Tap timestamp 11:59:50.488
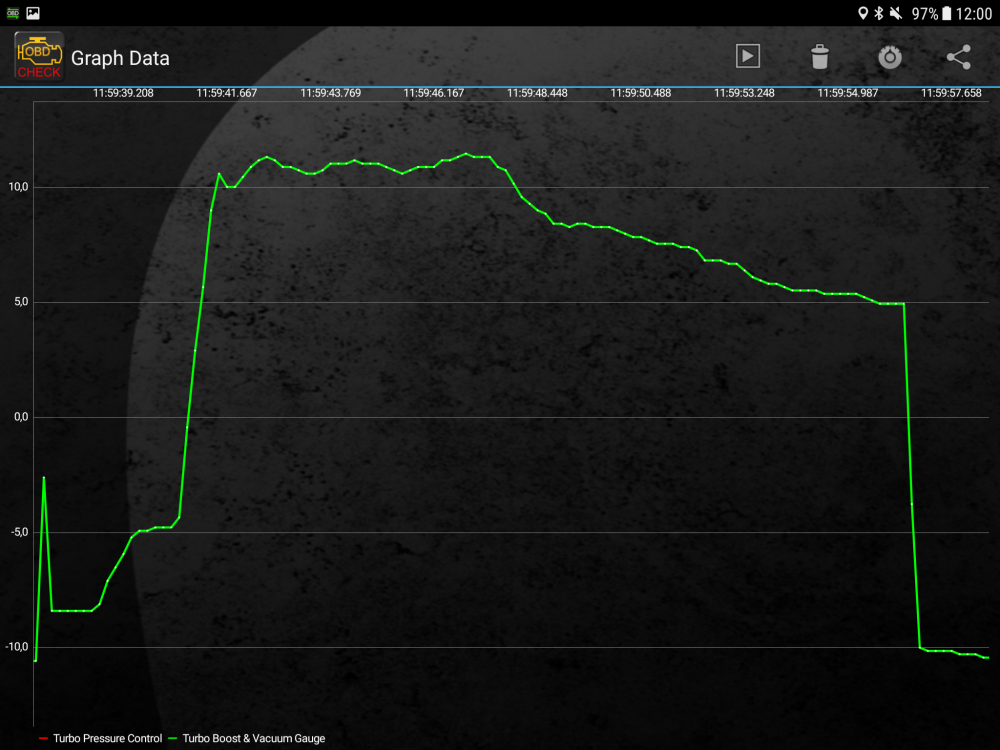Image resolution: width=1000 pixels, height=750 pixels. click(640, 93)
